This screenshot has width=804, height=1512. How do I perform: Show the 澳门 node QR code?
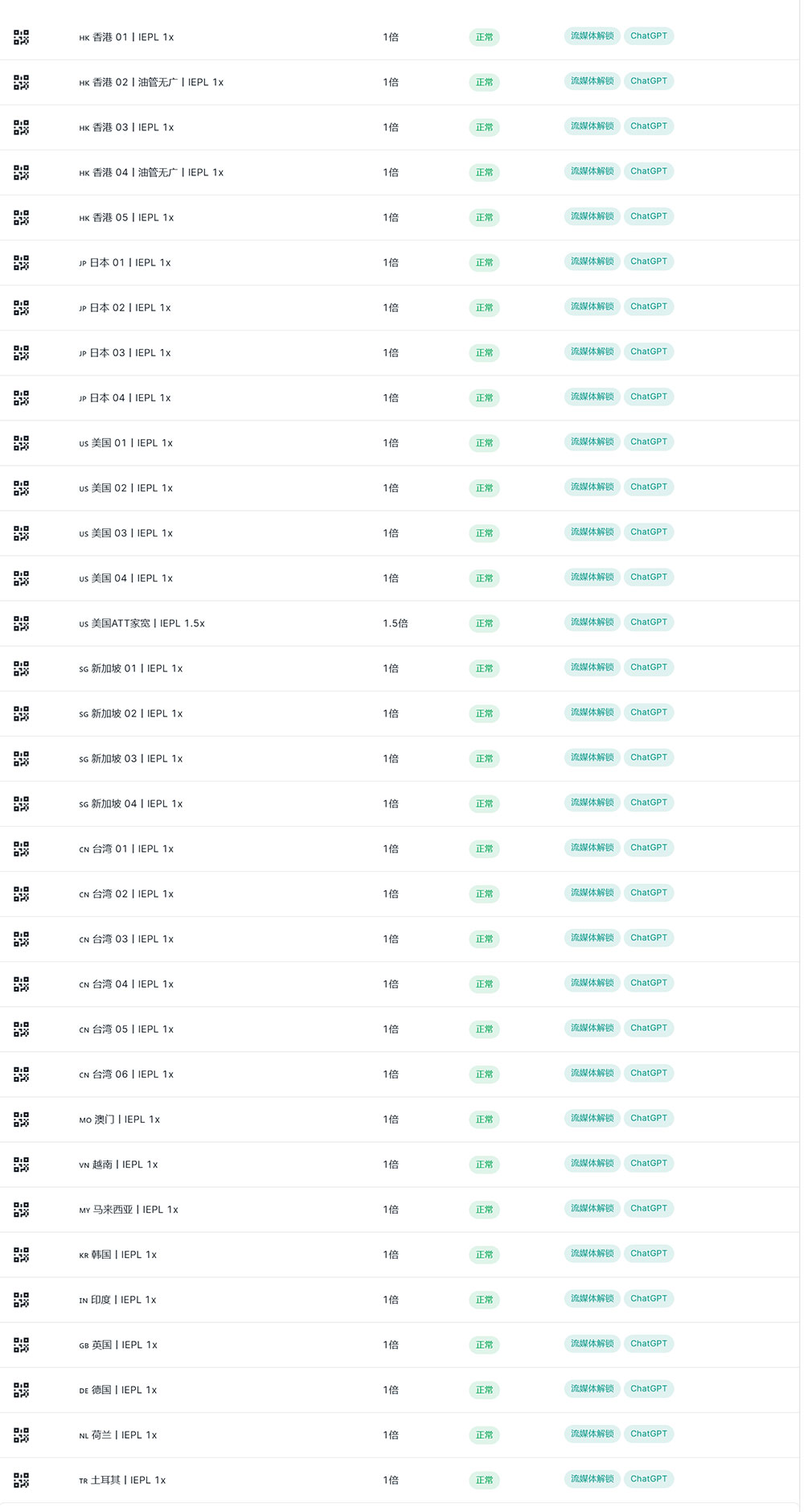coord(22,1119)
